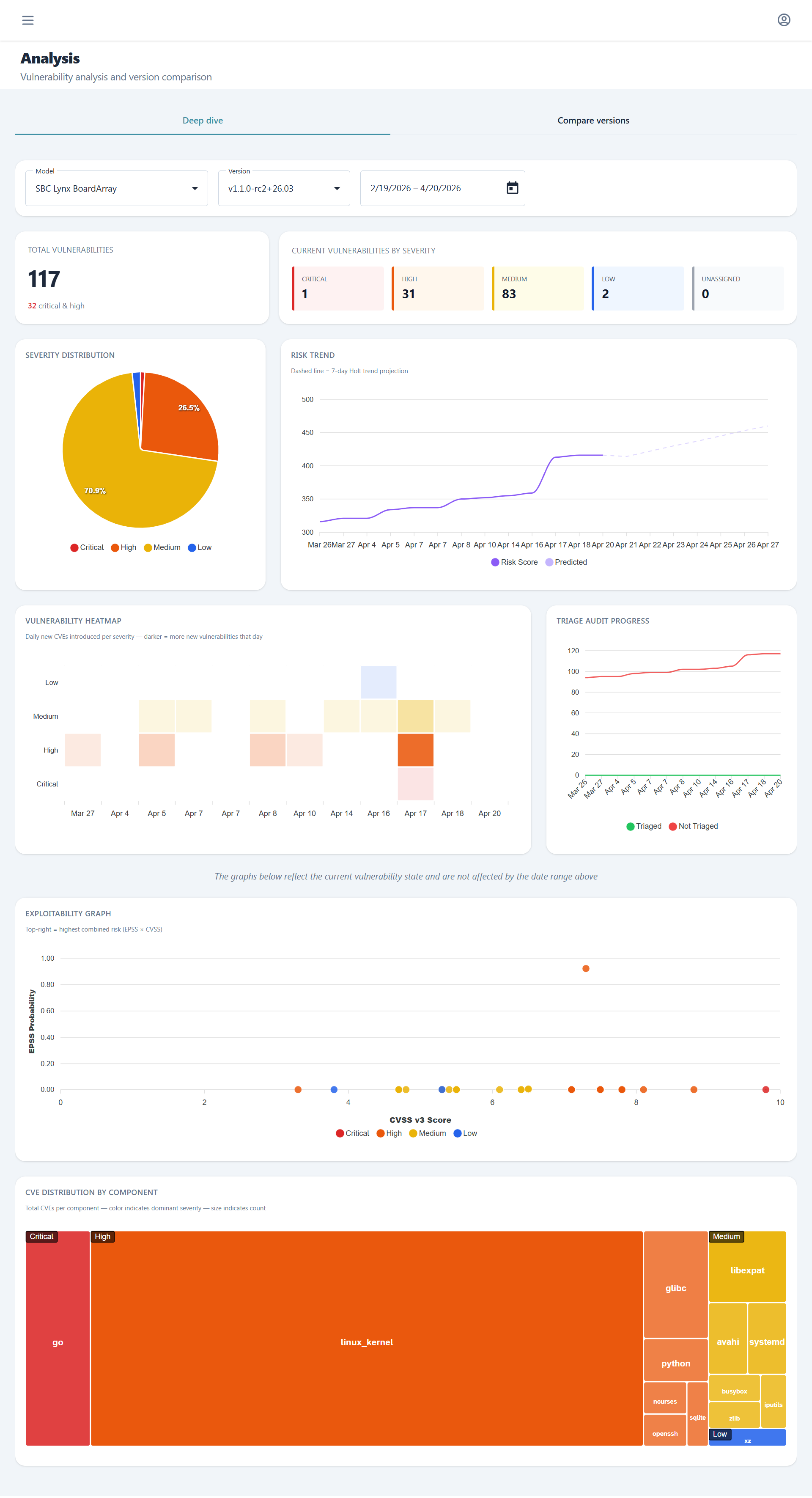Switch to the Compare versions tab

click(x=593, y=121)
